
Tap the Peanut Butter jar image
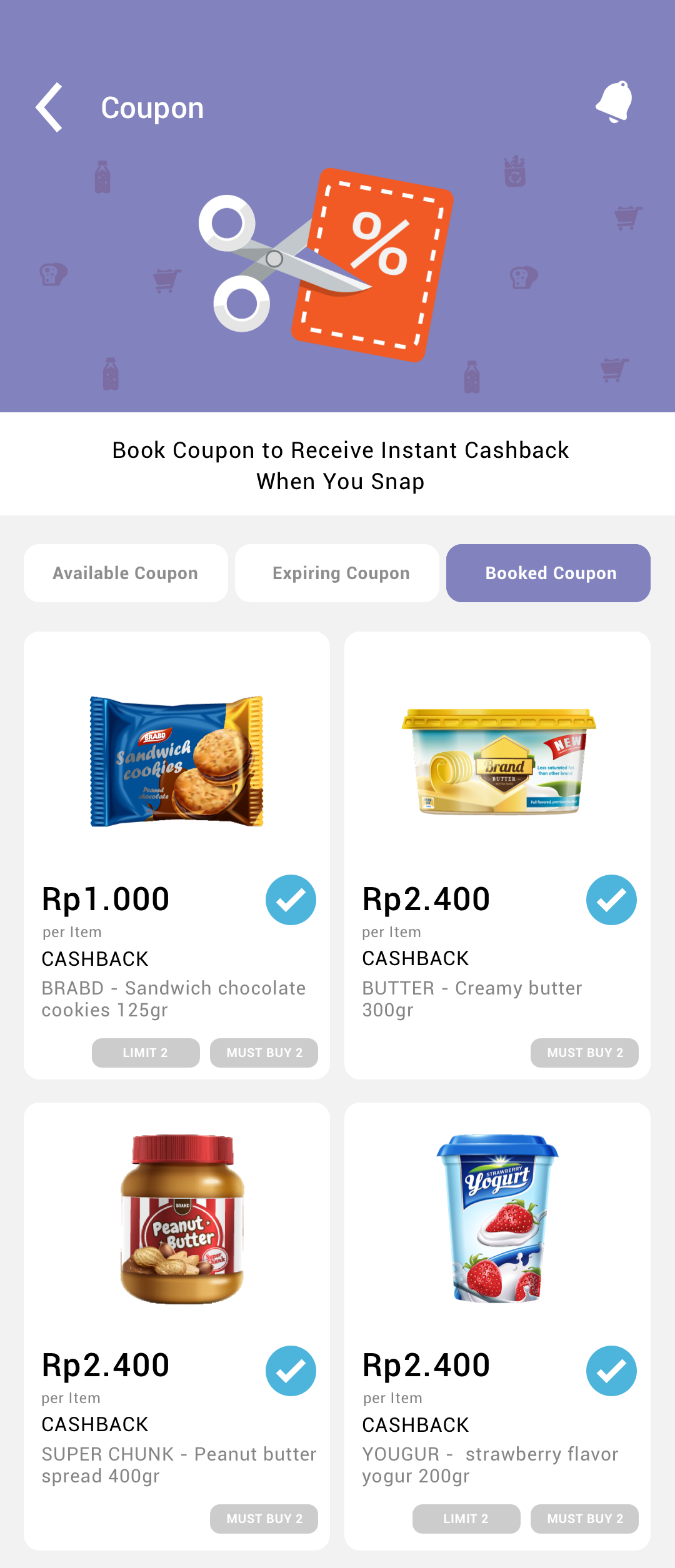[x=182, y=1219]
